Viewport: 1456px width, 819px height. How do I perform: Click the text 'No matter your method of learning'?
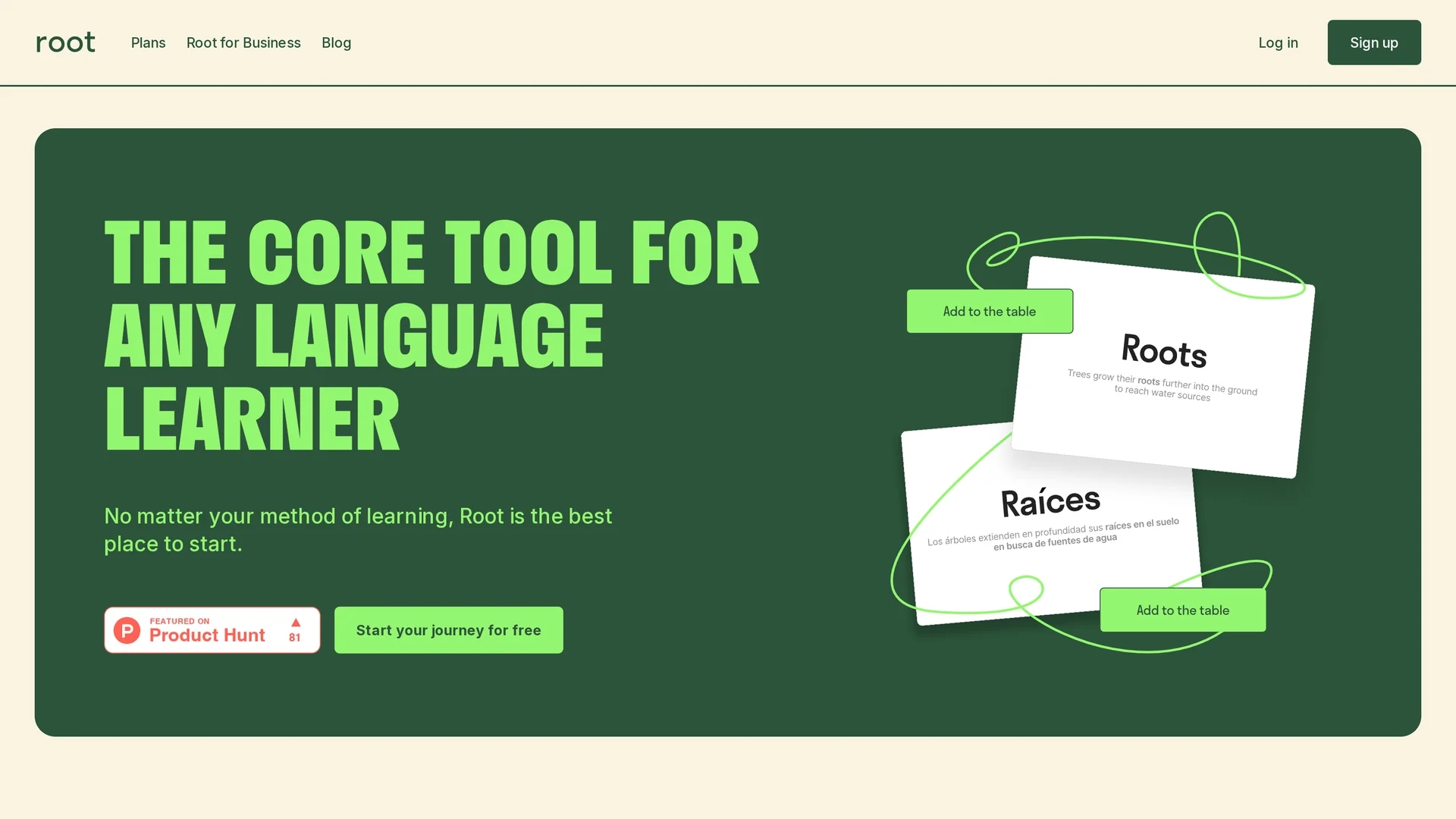click(278, 516)
